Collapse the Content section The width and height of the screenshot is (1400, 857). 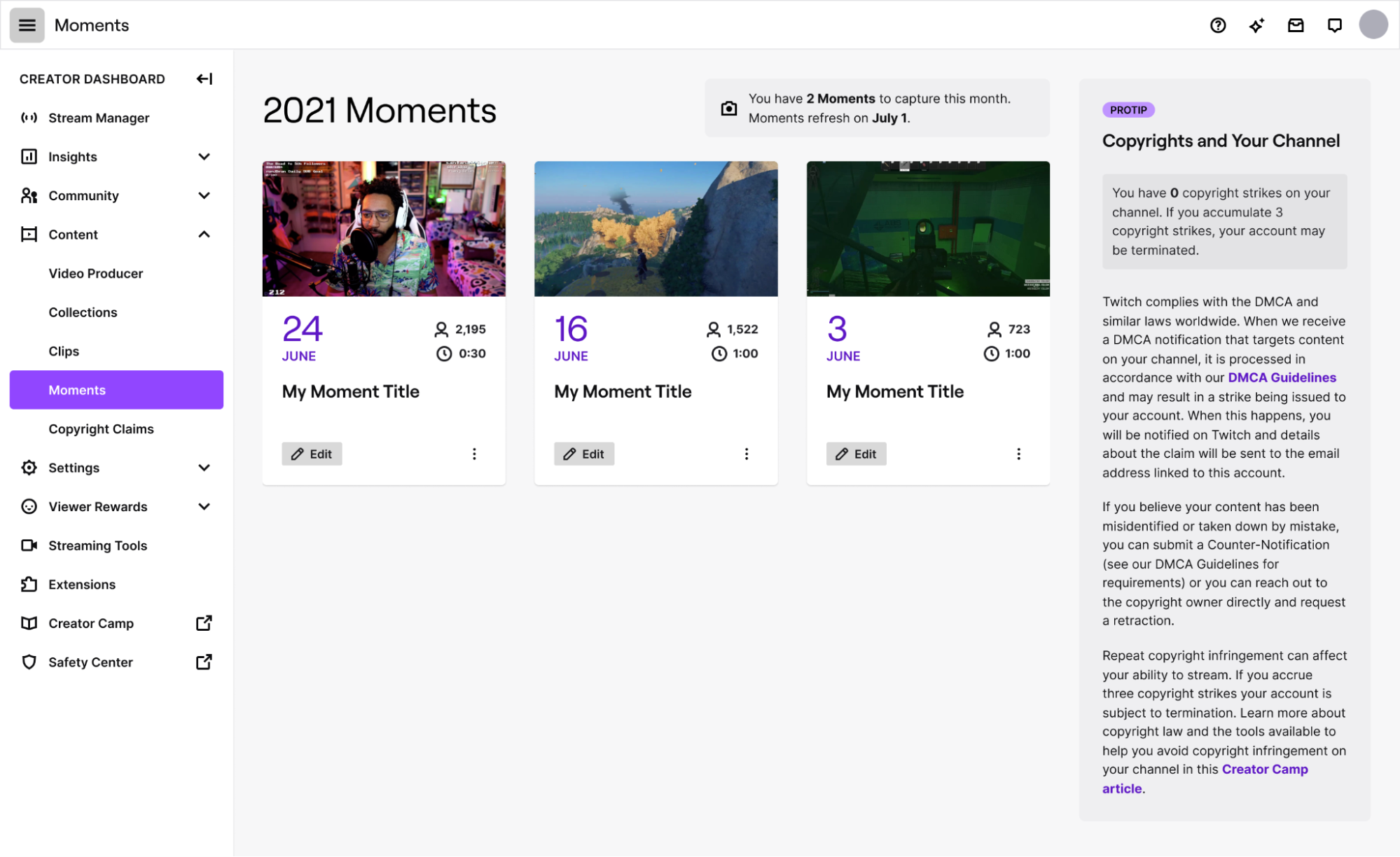coord(204,234)
